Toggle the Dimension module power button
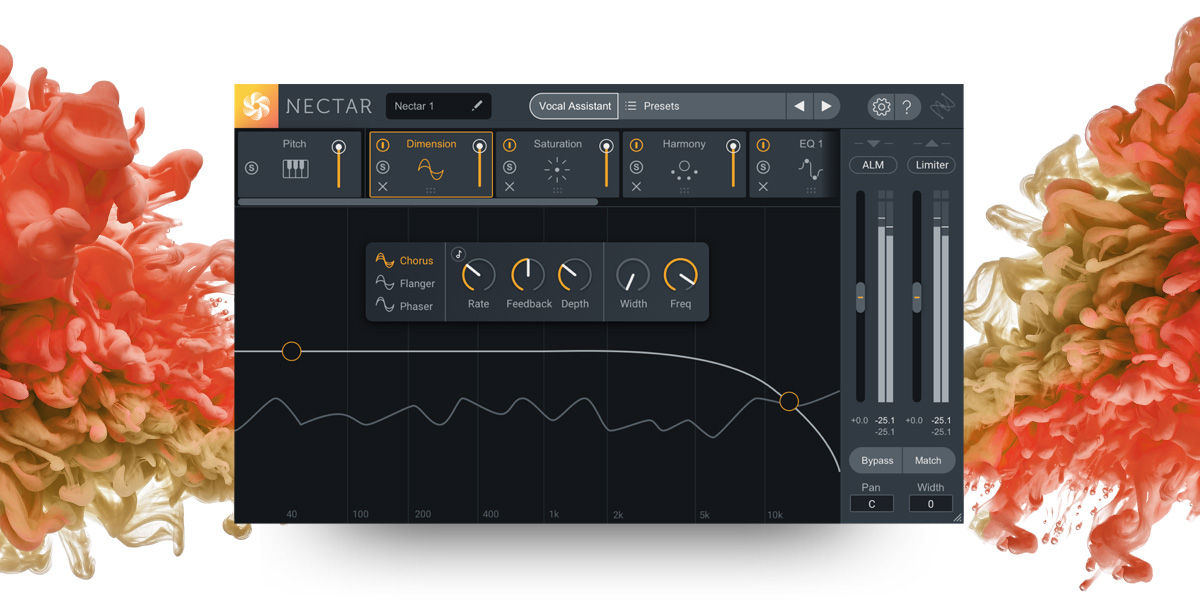1200x600 pixels. pos(382,145)
